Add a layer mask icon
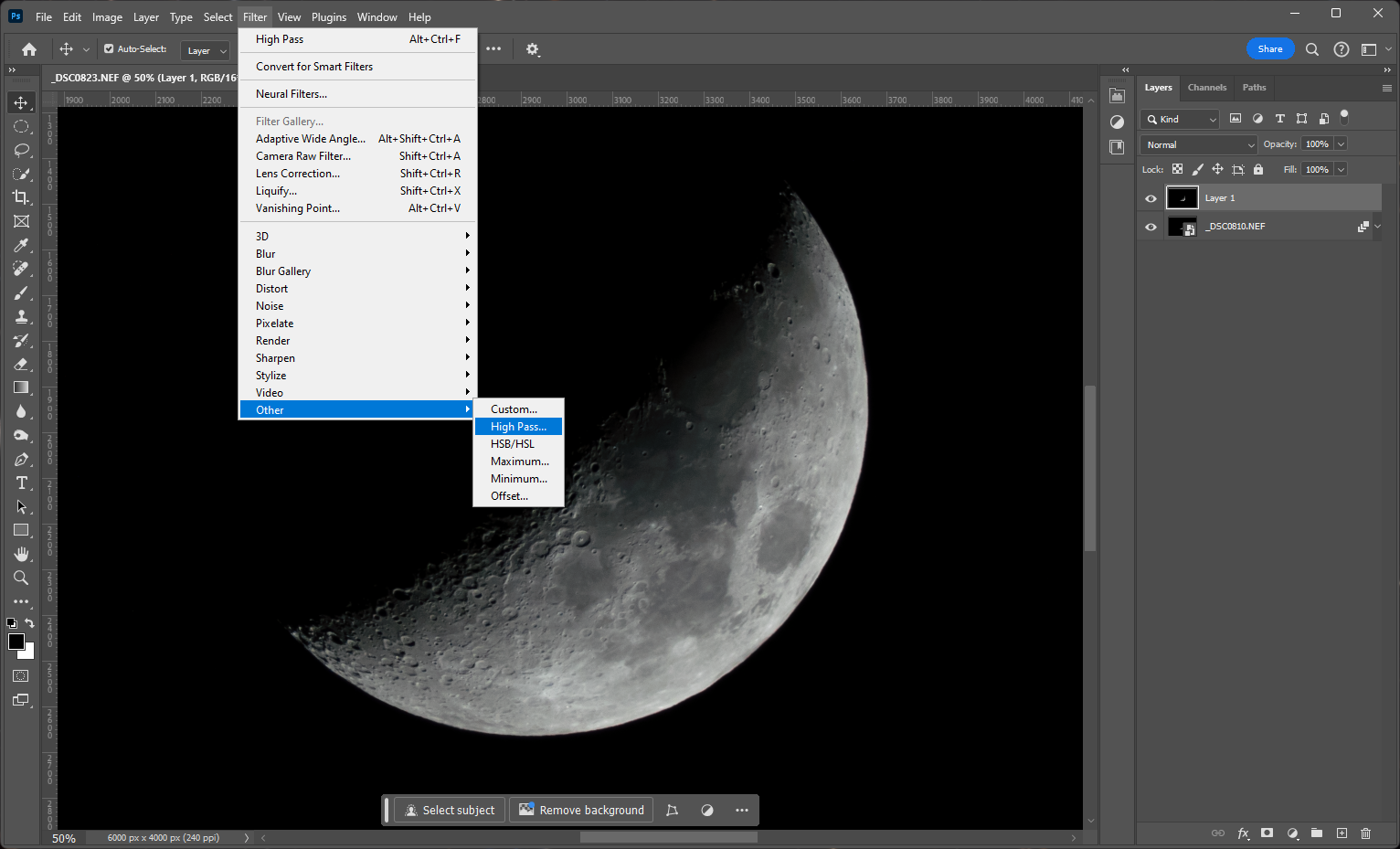Viewport: 1400px width, 849px height. coord(1267,833)
